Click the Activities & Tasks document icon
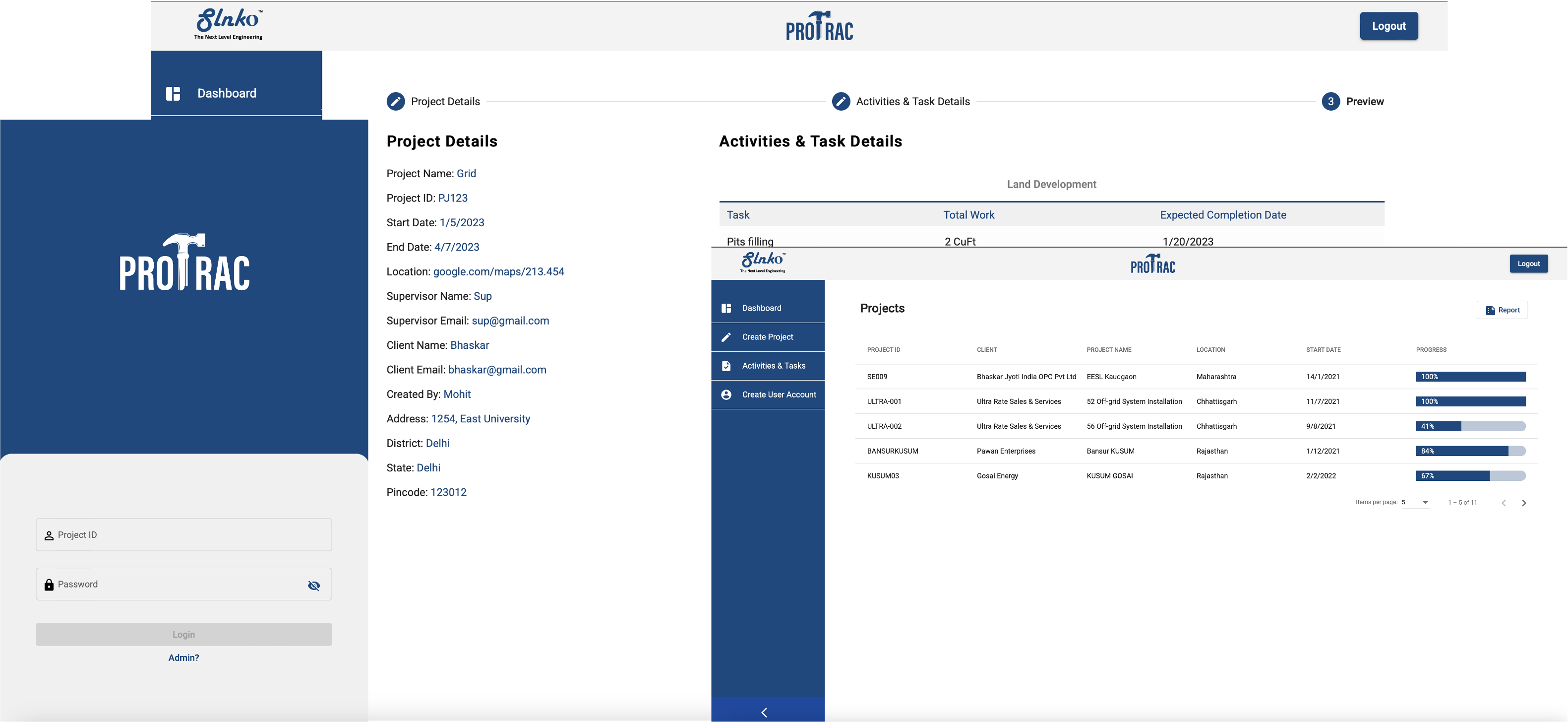The width and height of the screenshot is (1568, 723). click(726, 366)
